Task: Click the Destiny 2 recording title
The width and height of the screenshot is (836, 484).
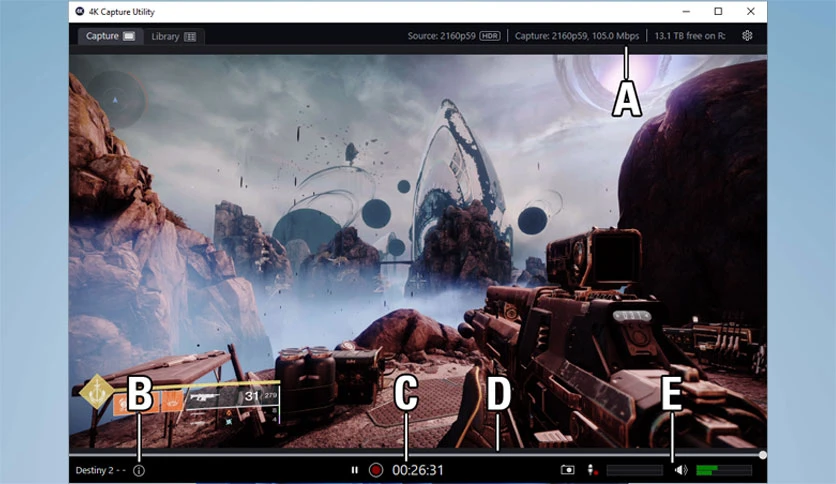Action: pos(101,470)
